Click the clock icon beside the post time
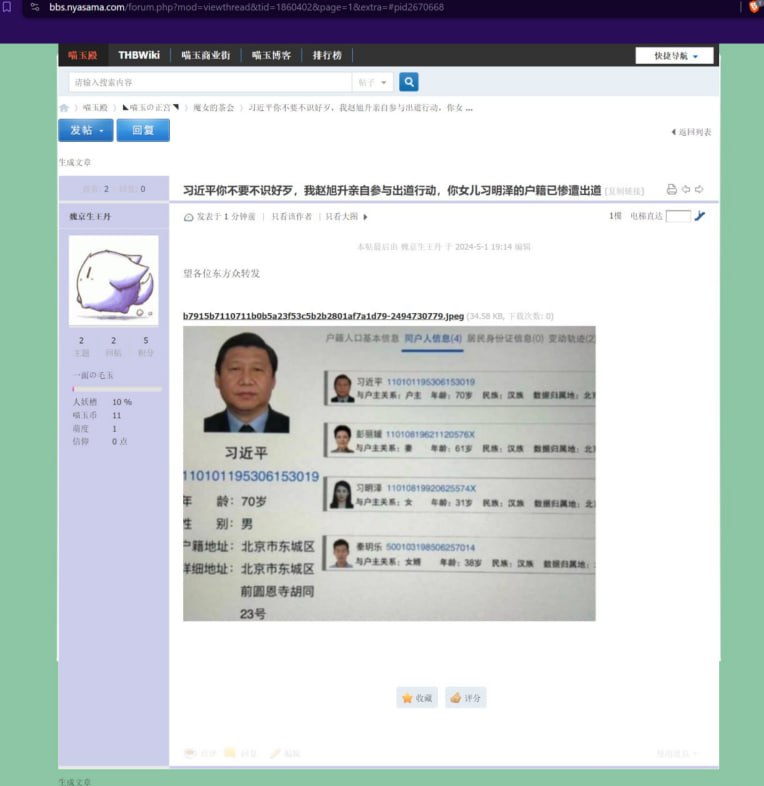This screenshot has width=764, height=786. [x=188, y=217]
